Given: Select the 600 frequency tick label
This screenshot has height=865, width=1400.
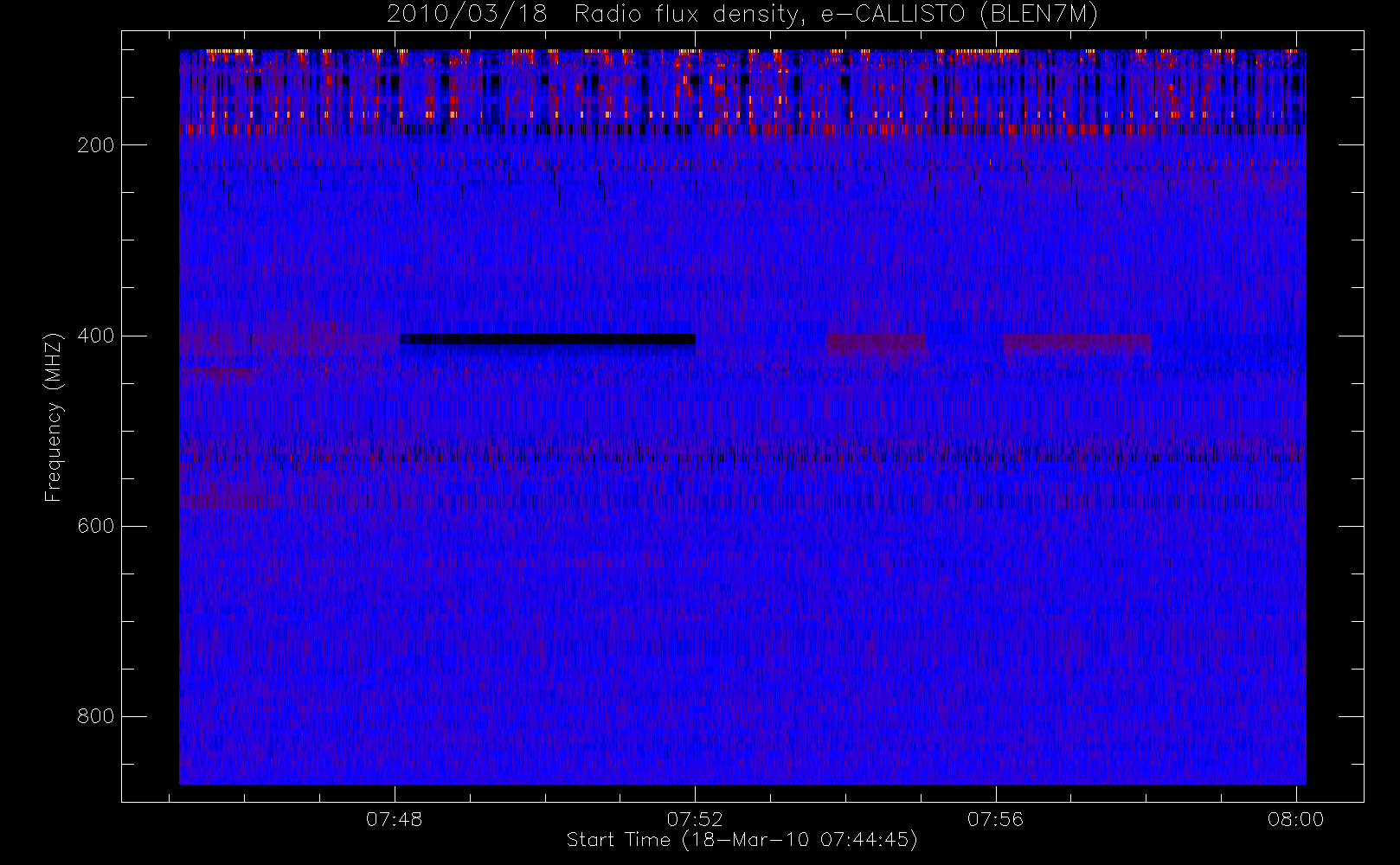Looking at the screenshot, I should point(96,526).
